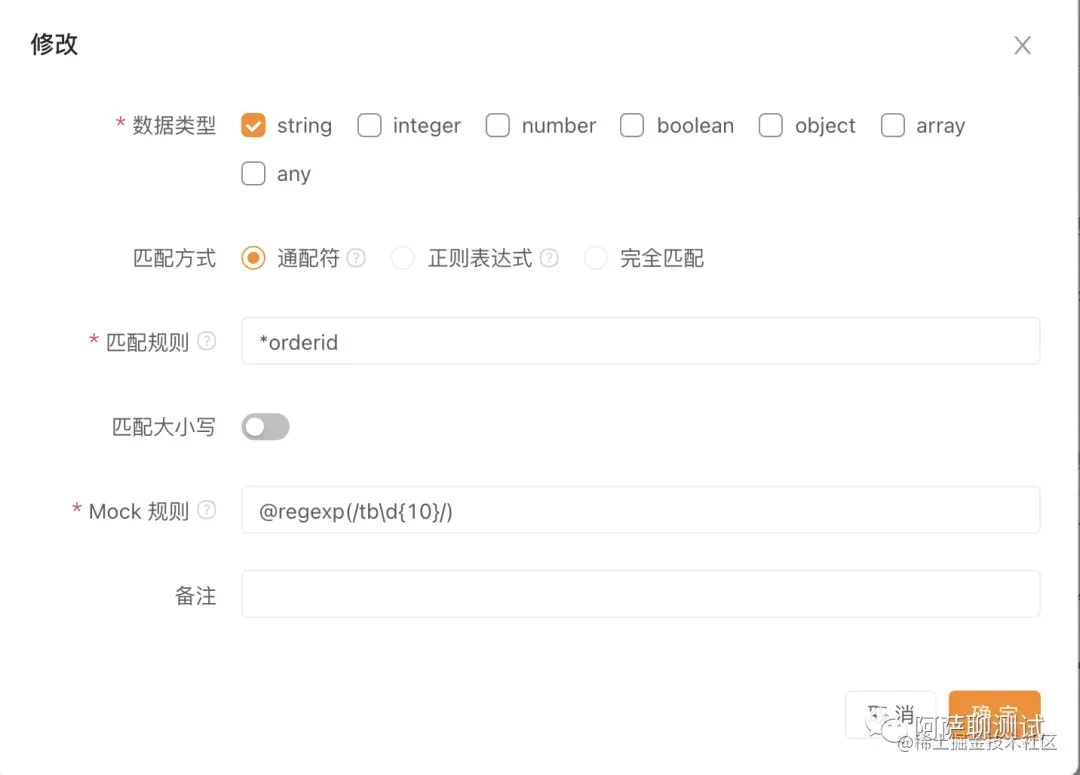
Task: Uncheck the string data type checkbox
Action: [x=253, y=125]
